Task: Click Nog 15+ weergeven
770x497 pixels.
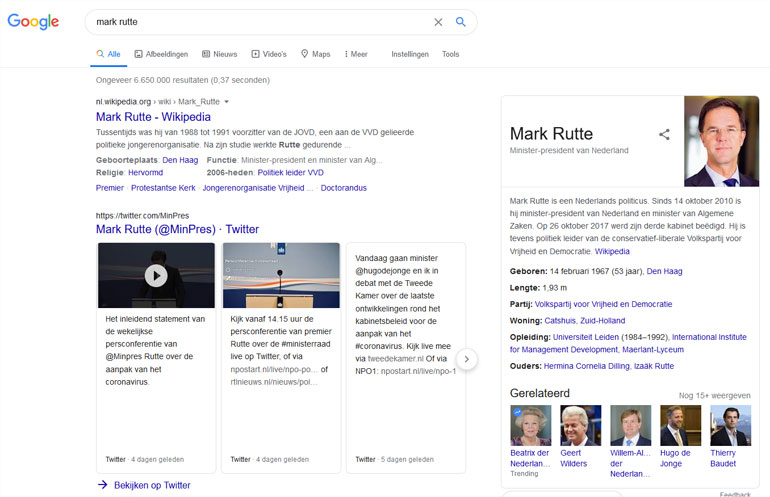Action: (x=715, y=396)
